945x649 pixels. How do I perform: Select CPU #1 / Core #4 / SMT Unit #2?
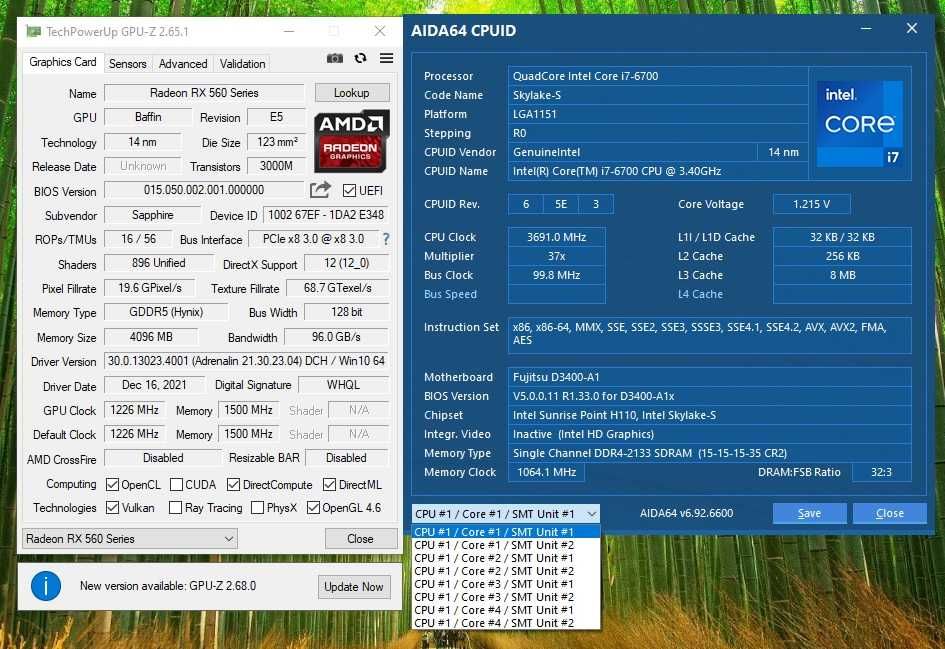(506, 623)
